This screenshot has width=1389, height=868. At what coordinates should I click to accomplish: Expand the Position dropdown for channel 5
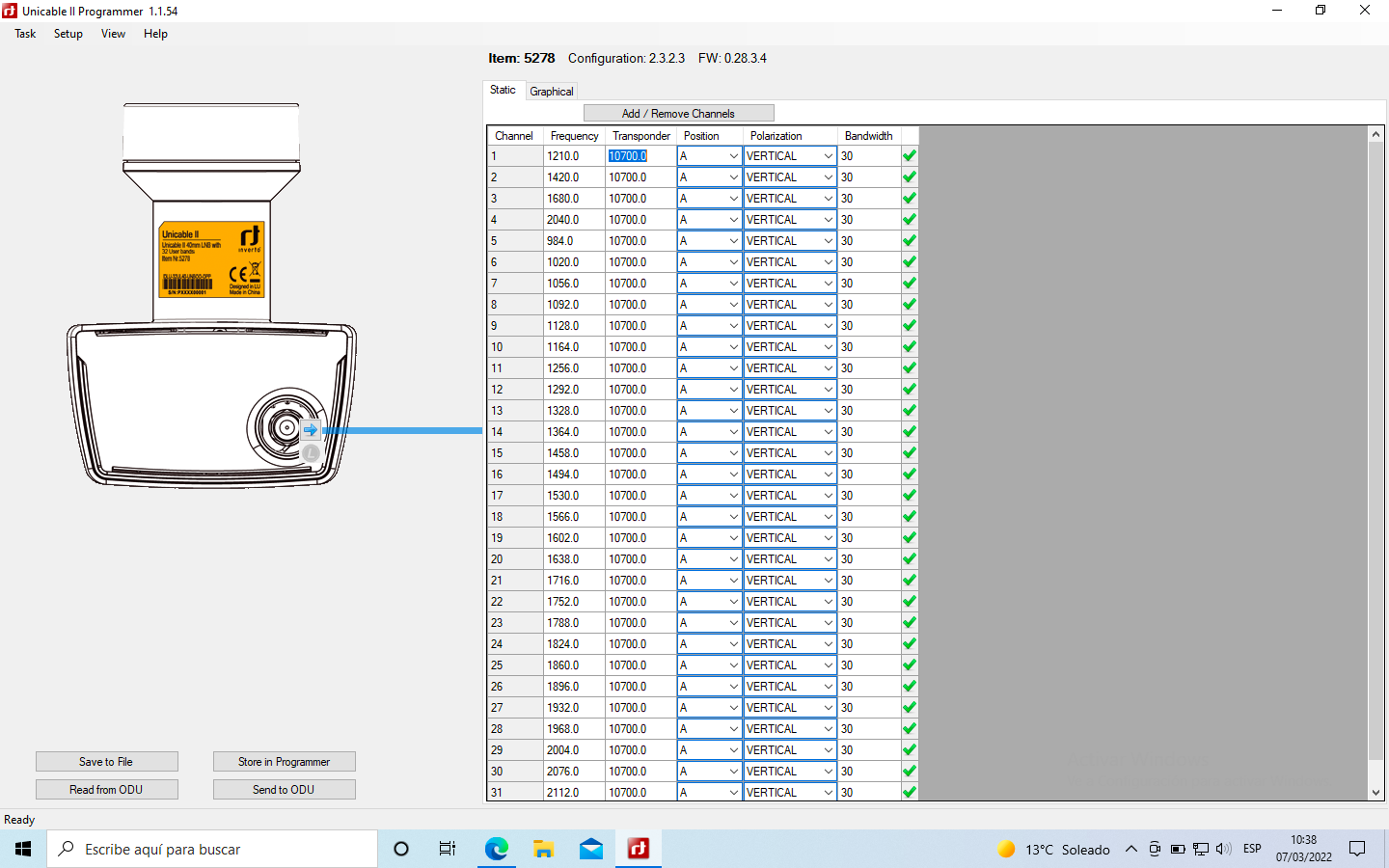[733, 241]
